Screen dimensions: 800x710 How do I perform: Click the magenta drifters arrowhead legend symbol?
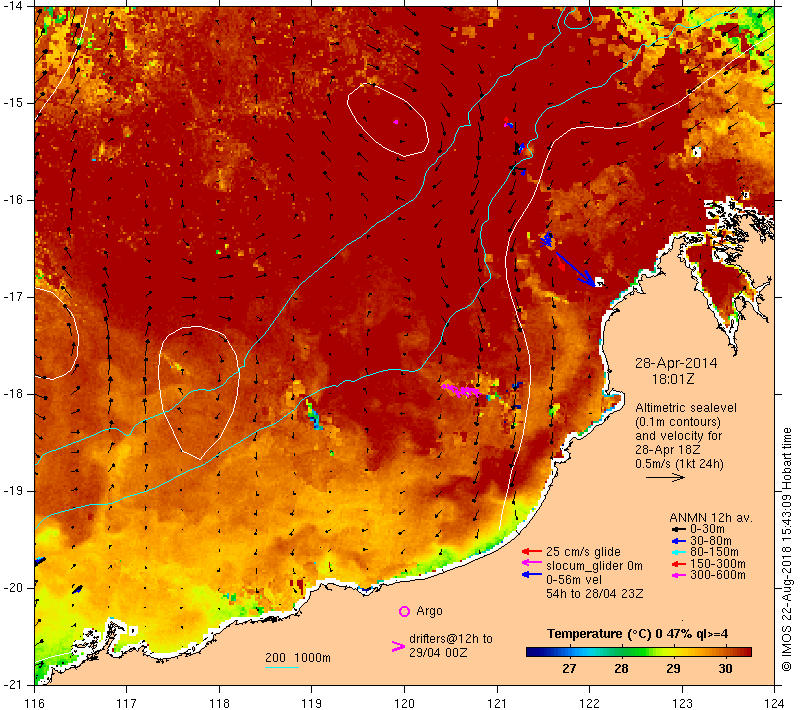398,646
